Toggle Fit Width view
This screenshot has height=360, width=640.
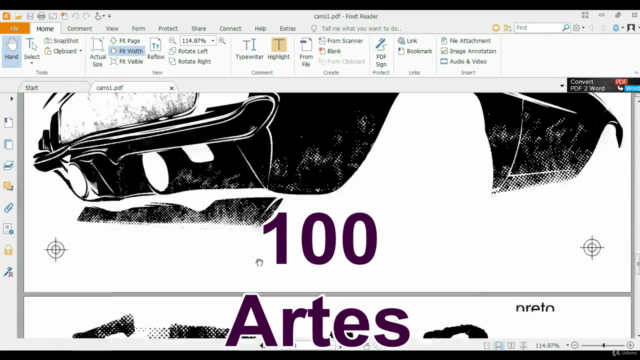point(127,51)
